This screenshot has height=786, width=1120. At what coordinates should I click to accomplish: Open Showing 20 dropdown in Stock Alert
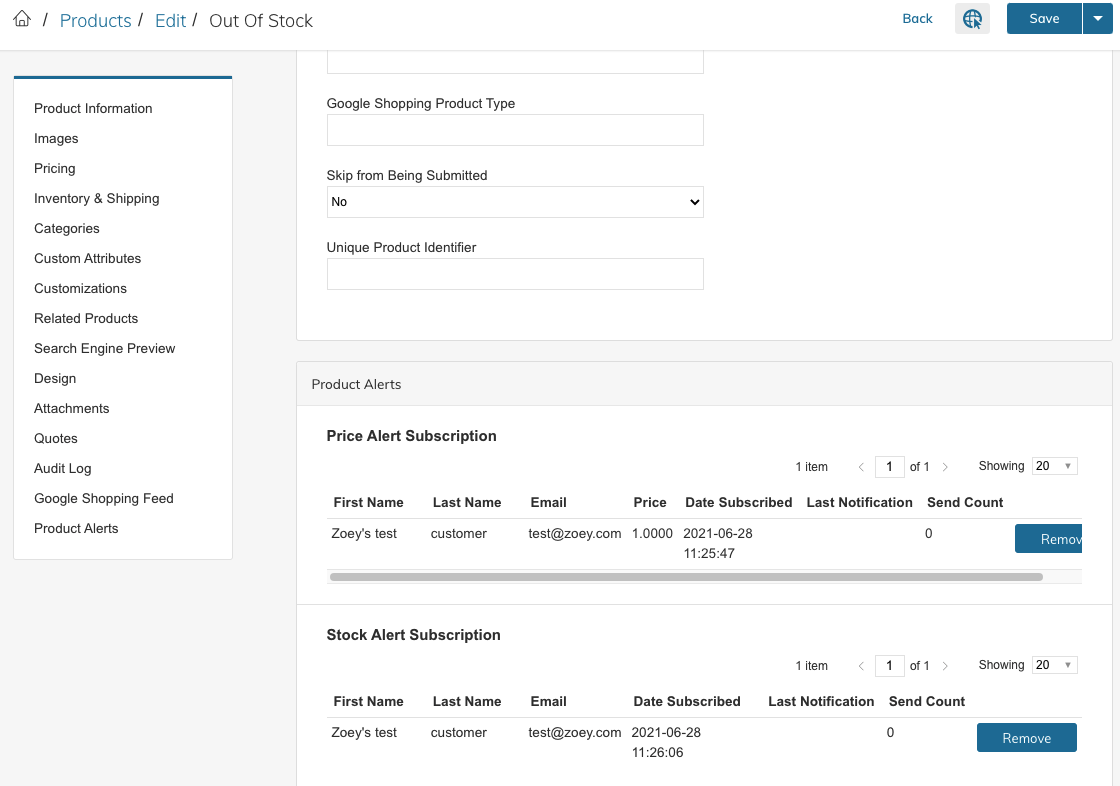coord(1054,665)
